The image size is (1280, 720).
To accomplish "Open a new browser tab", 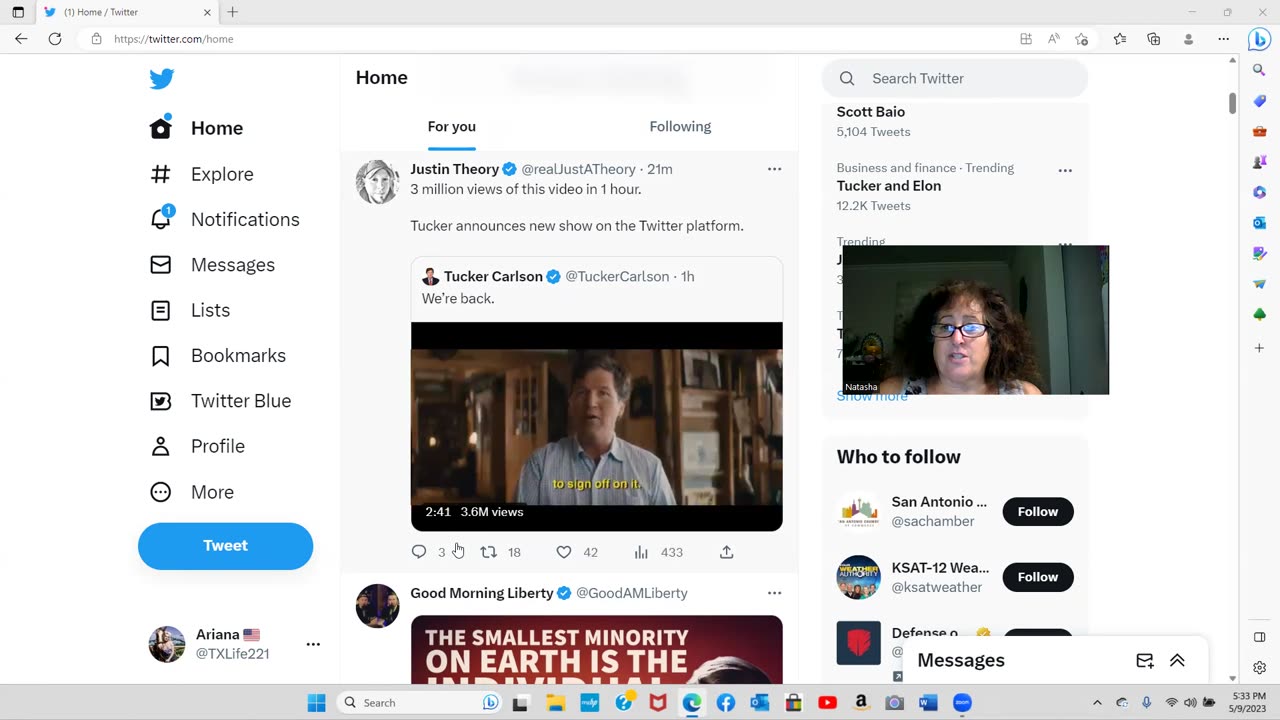I will coord(232,12).
